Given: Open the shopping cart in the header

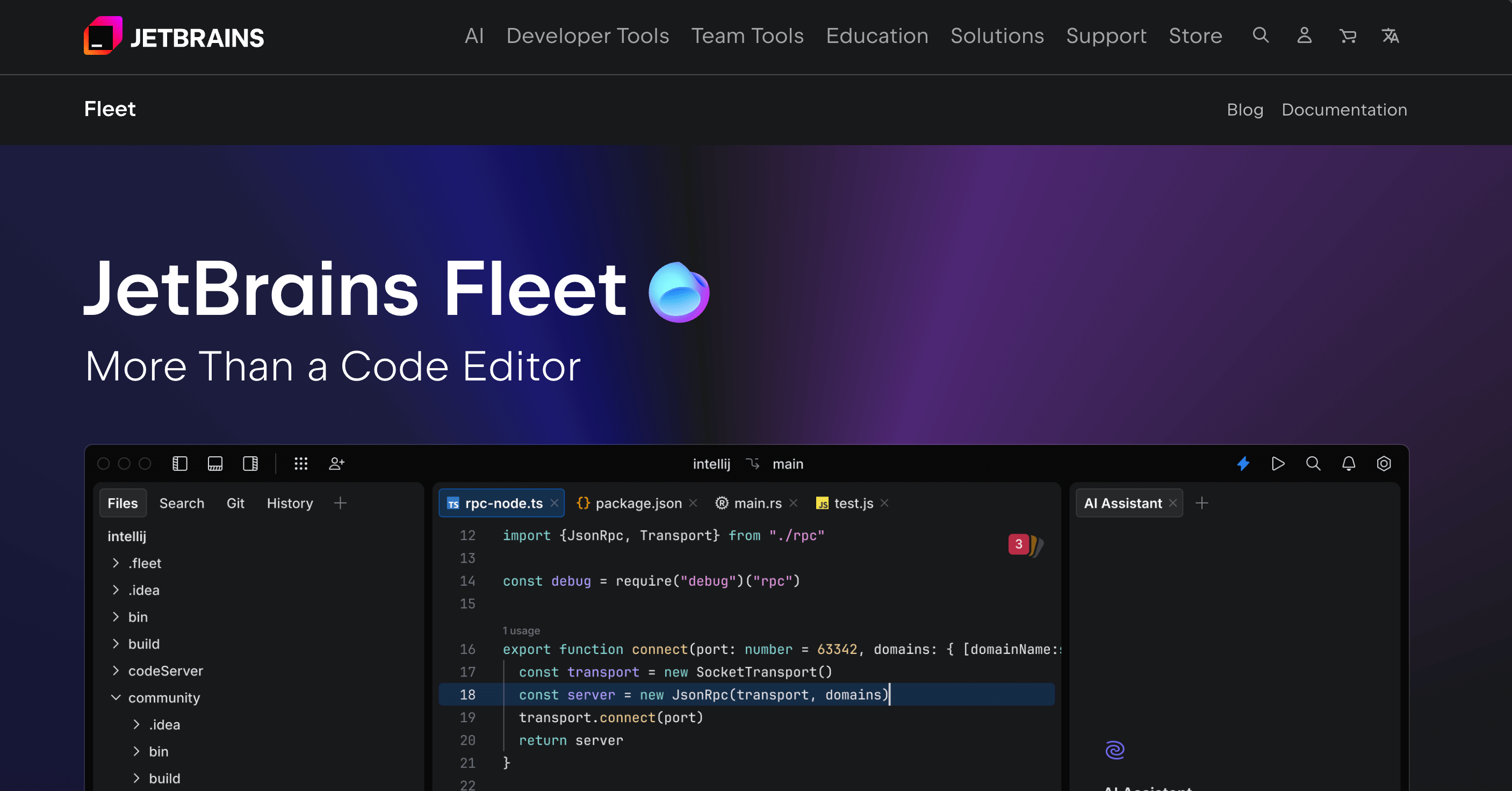Looking at the screenshot, I should click(x=1348, y=36).
